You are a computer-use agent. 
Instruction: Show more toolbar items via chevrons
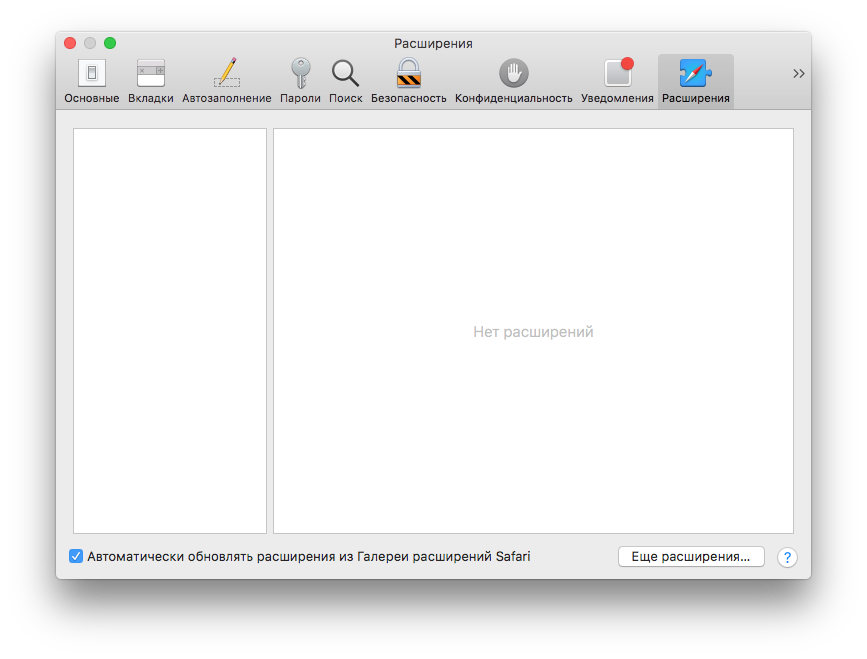(x=798, y=74)
